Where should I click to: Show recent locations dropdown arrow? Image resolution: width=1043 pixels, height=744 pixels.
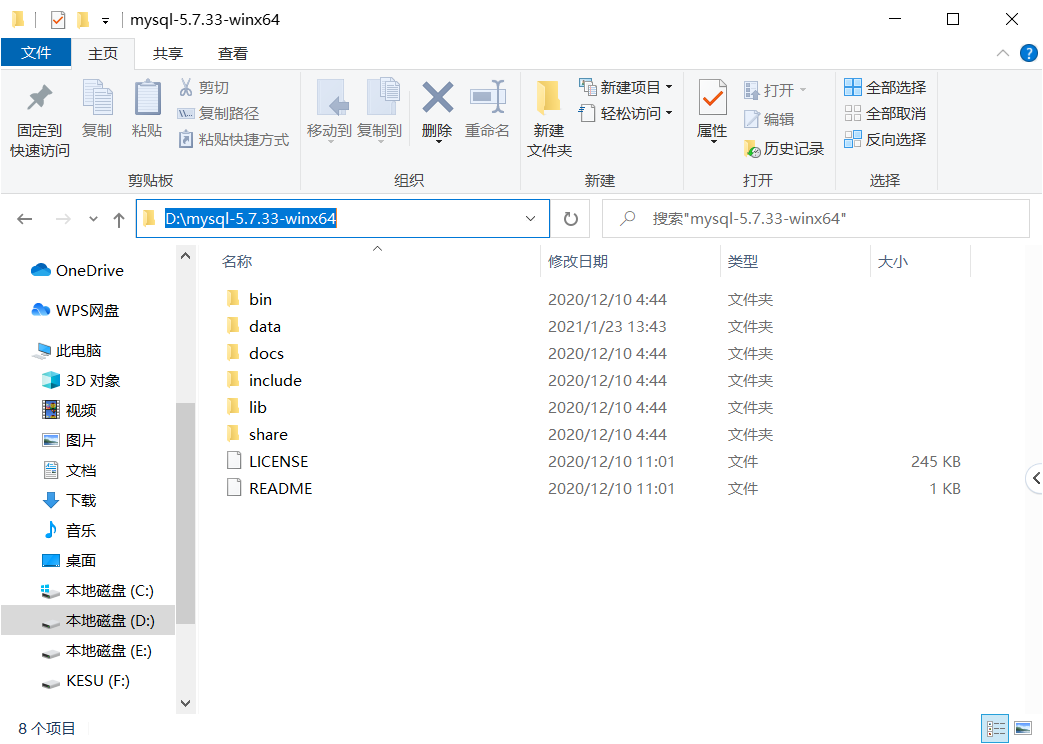pos(93,219)
